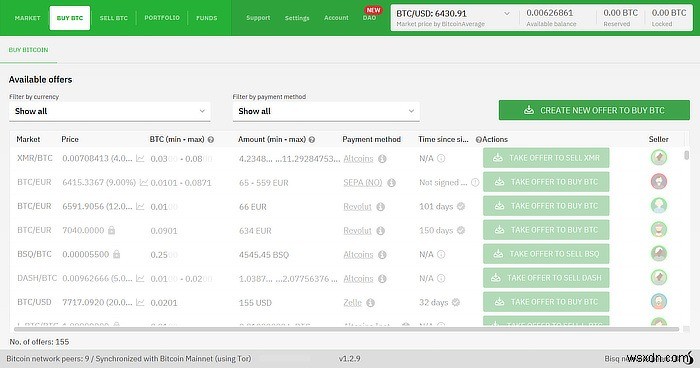Click the verified badge next to 101 days
The height and width of the screenshot is (368, 700).
click(461, 206)
